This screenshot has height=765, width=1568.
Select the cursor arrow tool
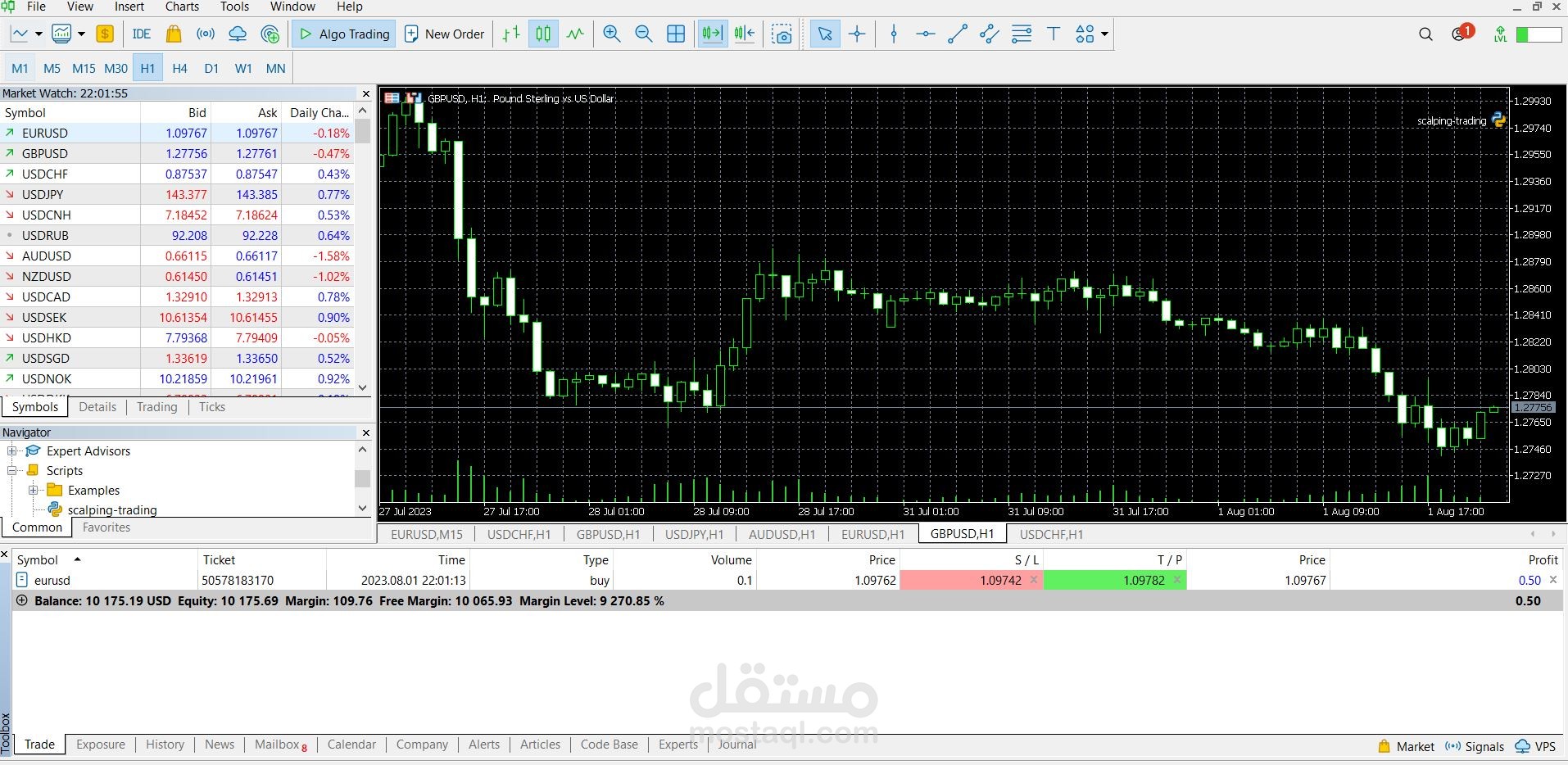(825, 34)
